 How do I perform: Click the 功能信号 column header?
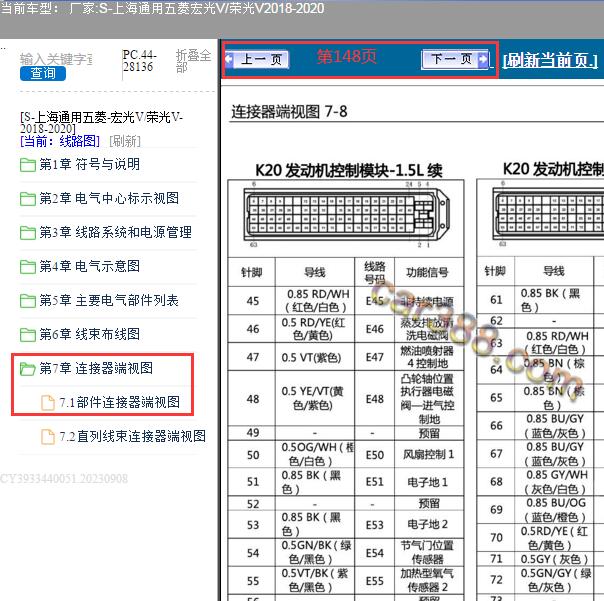point(428,272)
